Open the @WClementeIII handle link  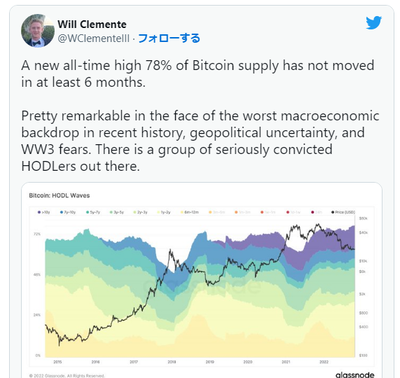(x=93, y=38)
